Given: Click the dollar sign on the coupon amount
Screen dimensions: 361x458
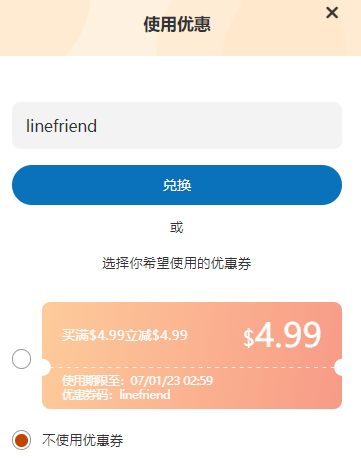Looking at the screenshot, I should pyautogui.click(x=248, y=338).
